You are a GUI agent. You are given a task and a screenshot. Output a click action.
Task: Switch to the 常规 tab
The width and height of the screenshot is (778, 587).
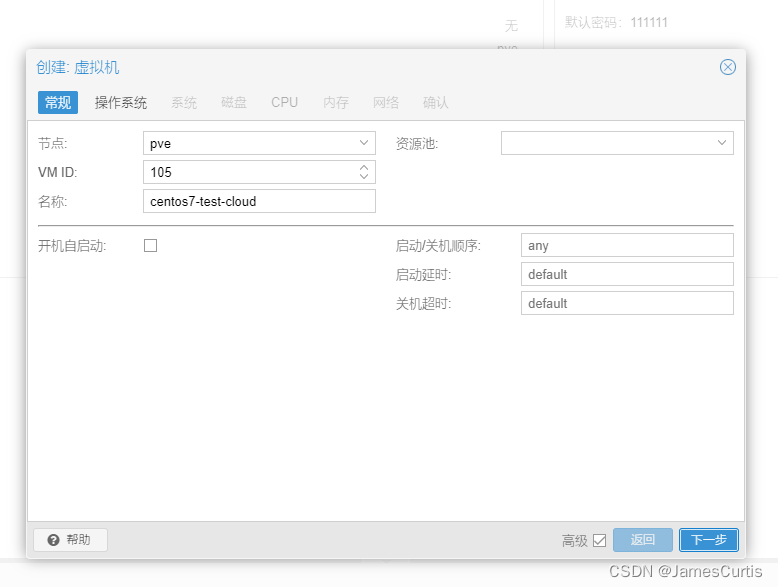click(58, 103)
